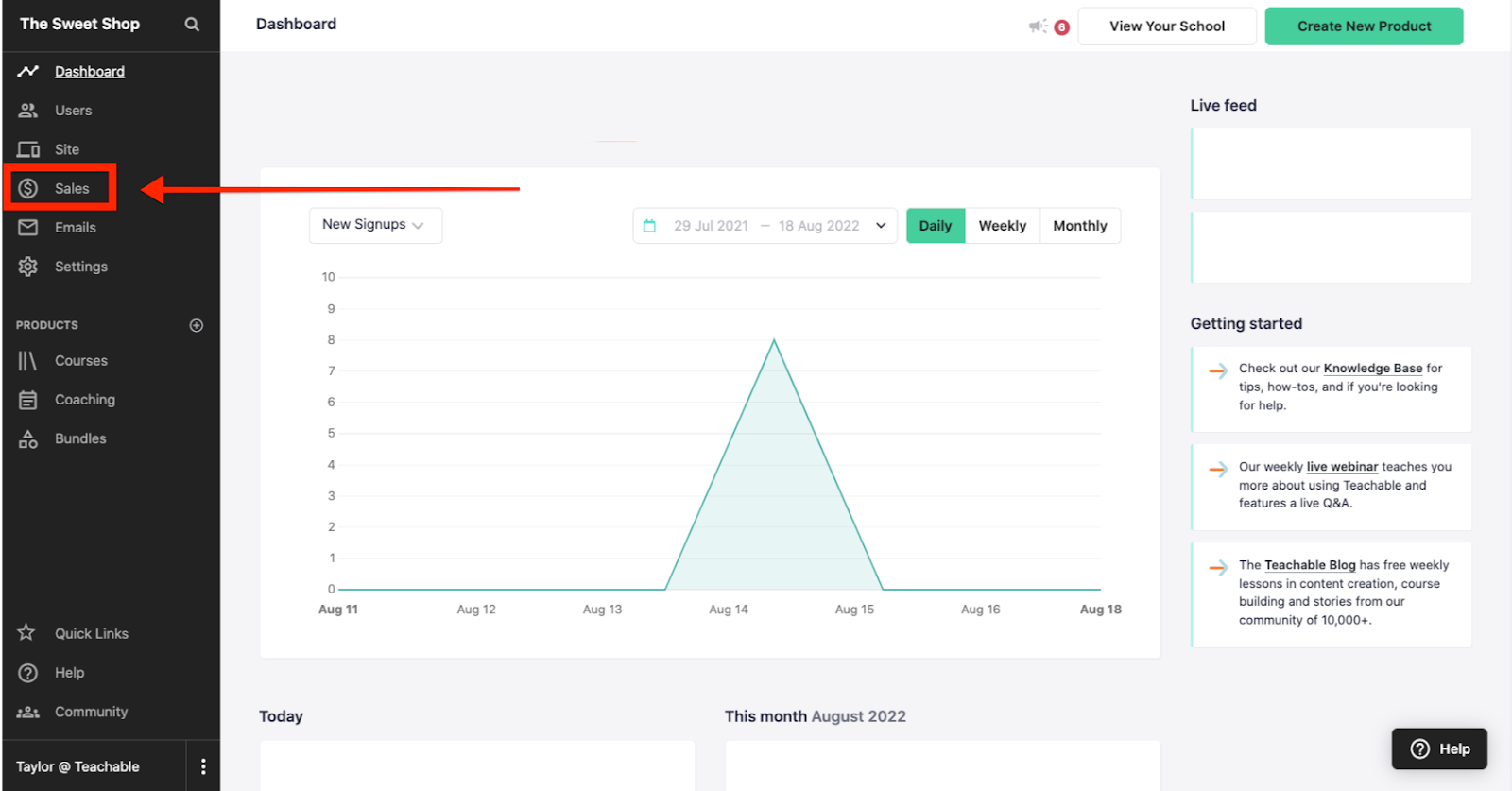Click the PRODUCTS section heading

click(47, 325)
